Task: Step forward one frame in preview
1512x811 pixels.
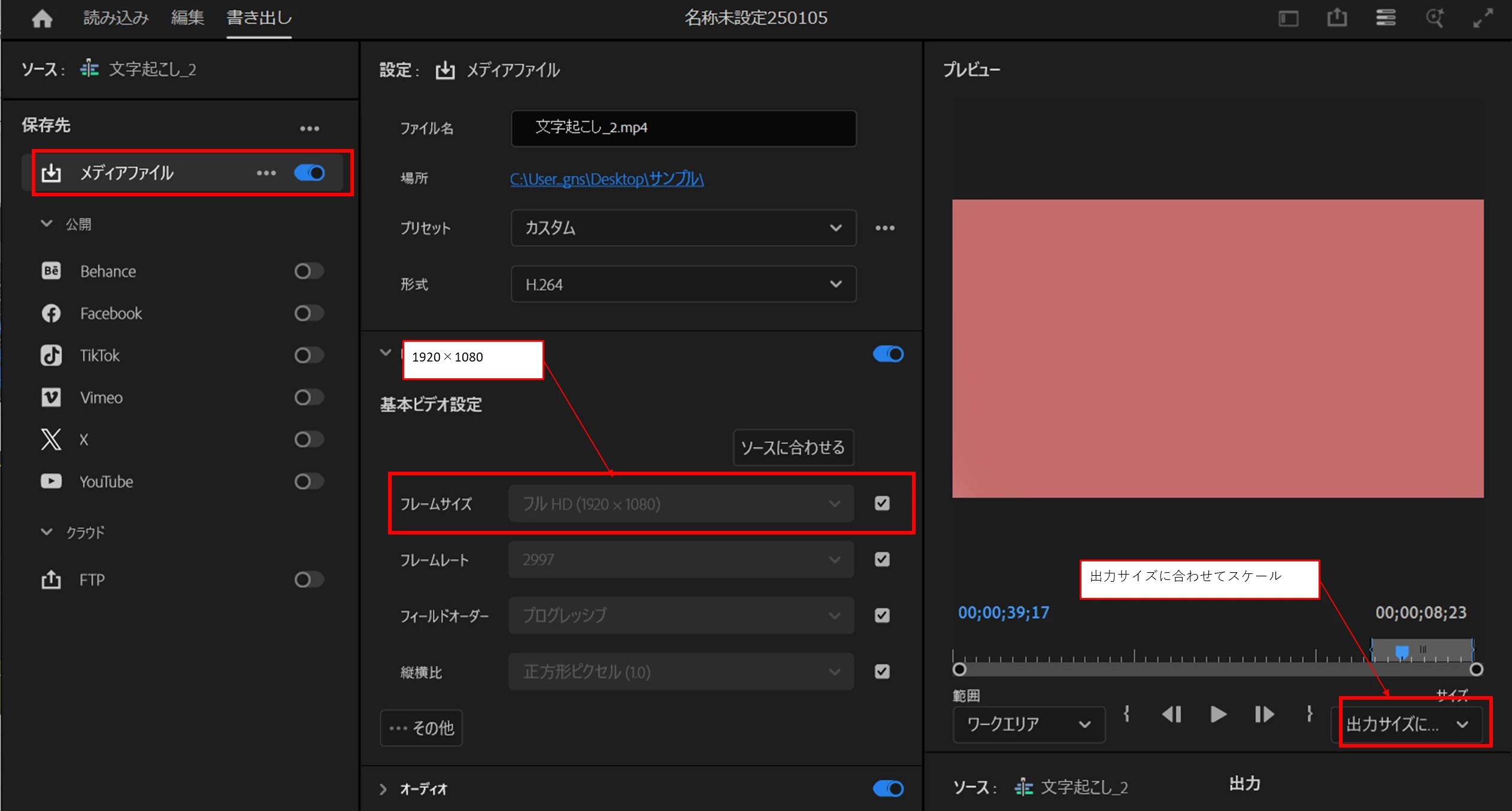Action: [1263, 714]
